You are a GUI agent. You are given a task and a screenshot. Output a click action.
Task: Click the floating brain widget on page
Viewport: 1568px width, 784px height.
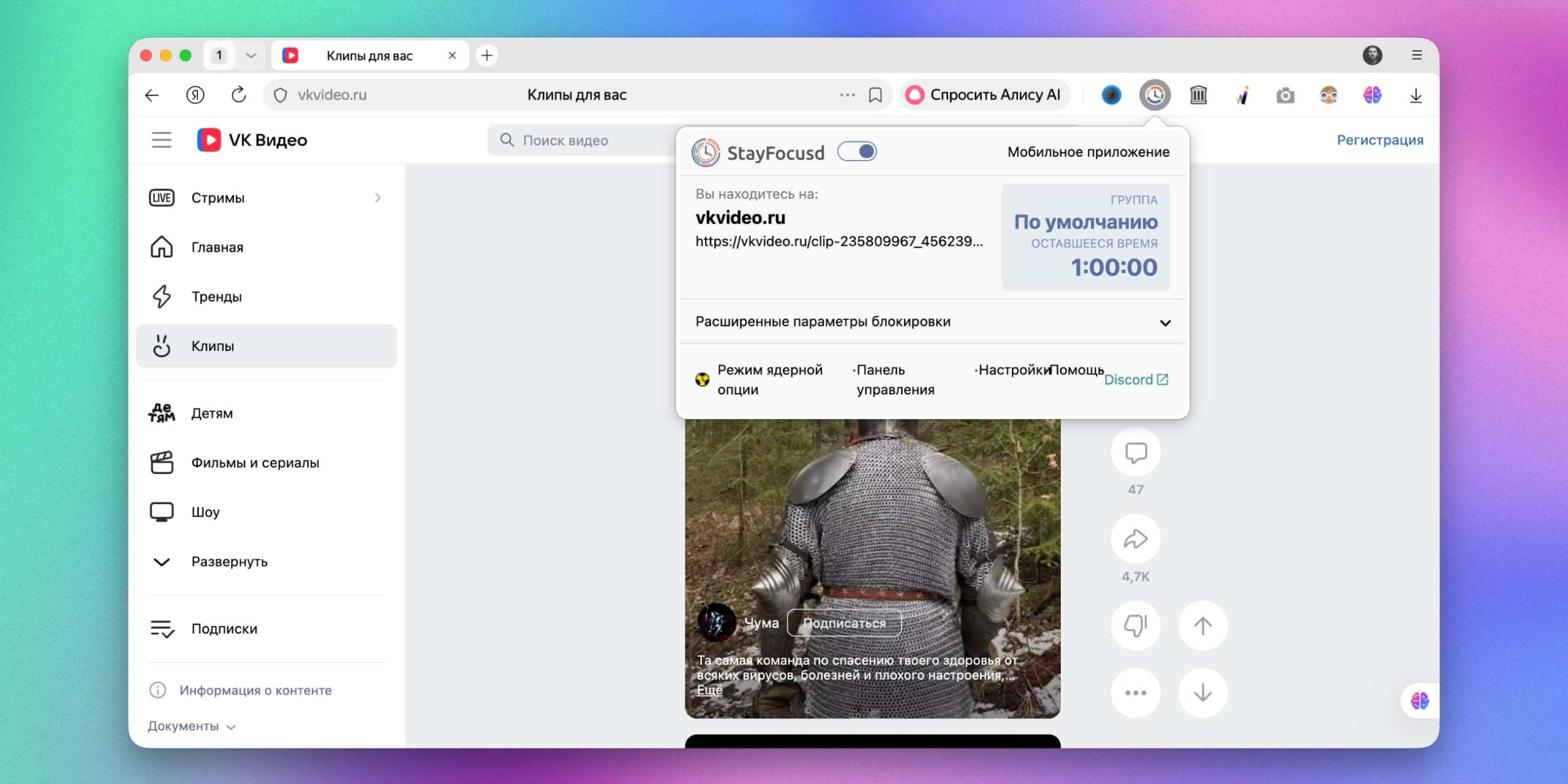coord(1420,701)
